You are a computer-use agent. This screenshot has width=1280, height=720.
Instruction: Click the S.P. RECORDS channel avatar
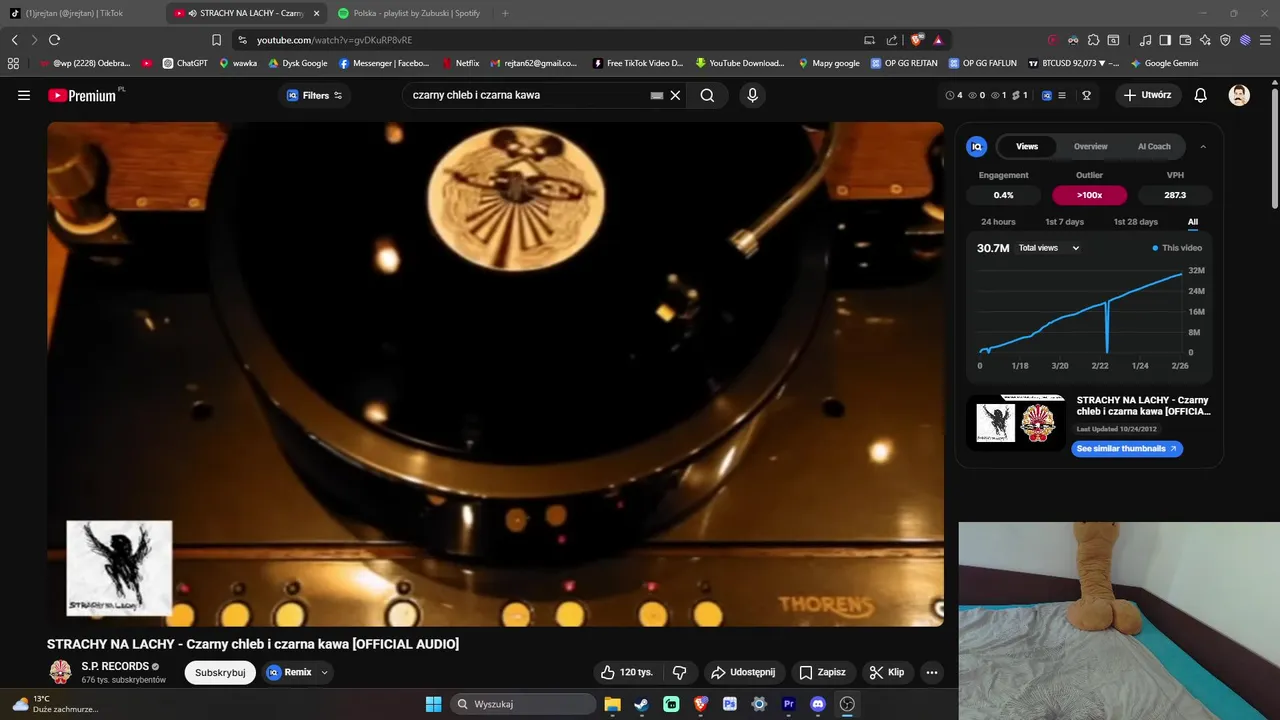pos(60,672)
